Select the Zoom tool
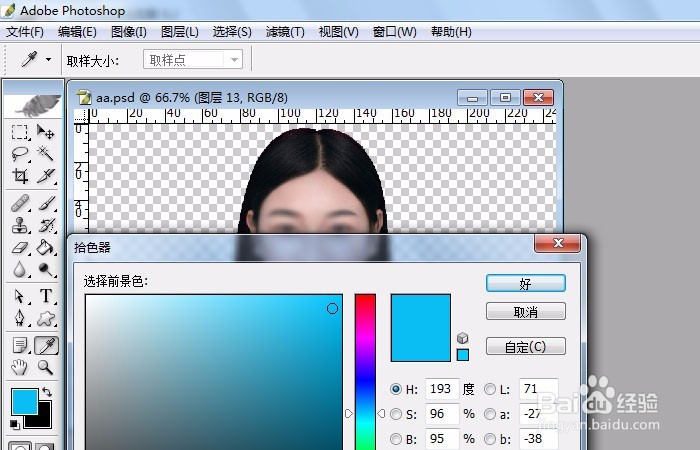The image size is (700, 450). (45, 367)
